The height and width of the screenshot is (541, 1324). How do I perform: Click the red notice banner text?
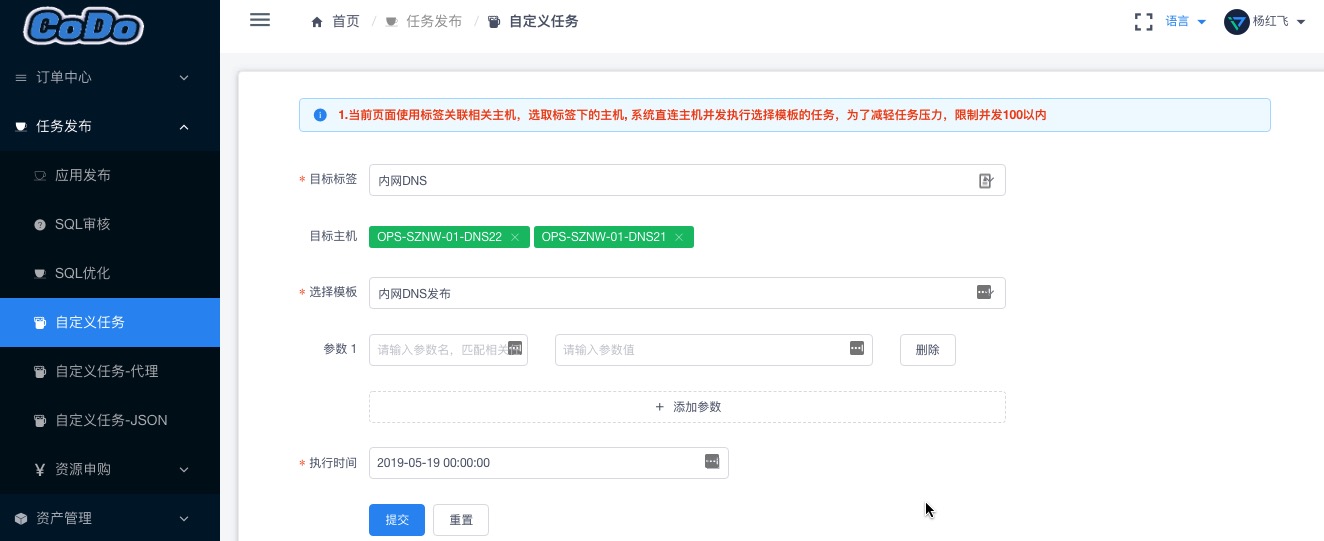692,115
